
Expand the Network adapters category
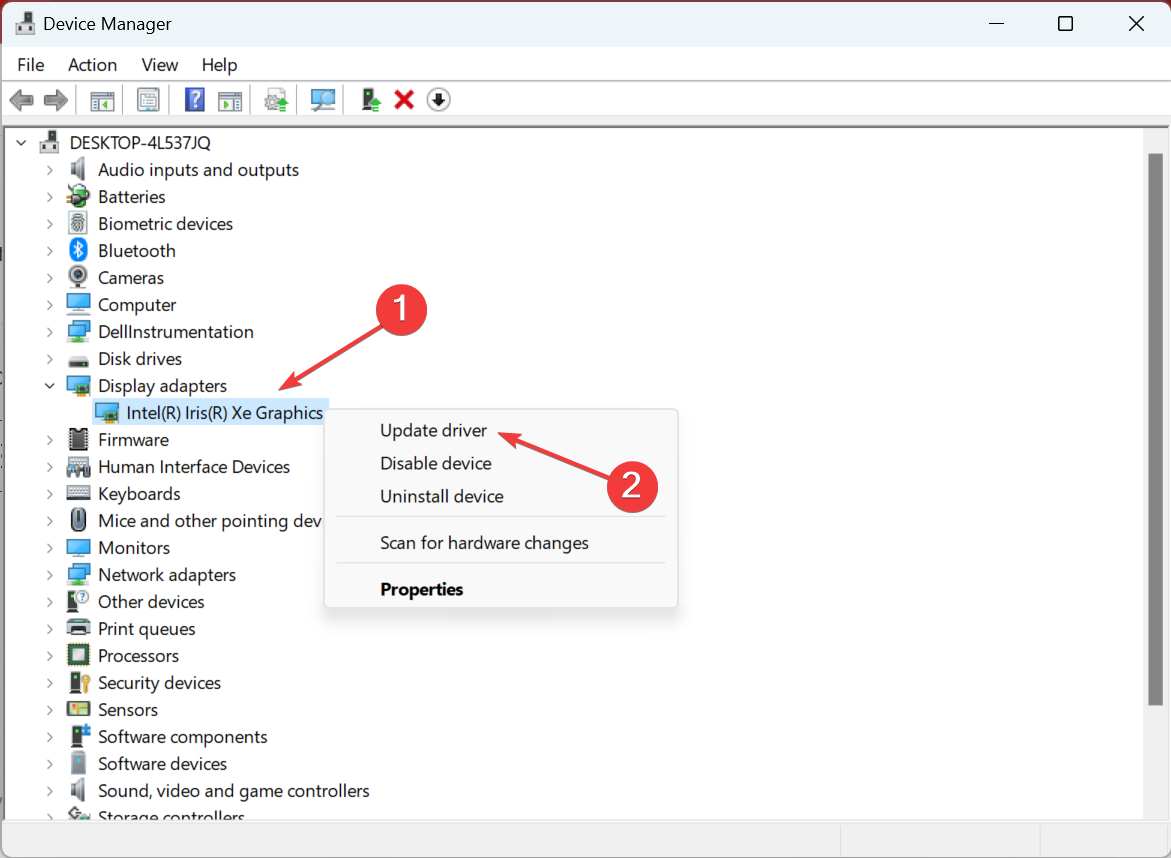coord(49,575)
